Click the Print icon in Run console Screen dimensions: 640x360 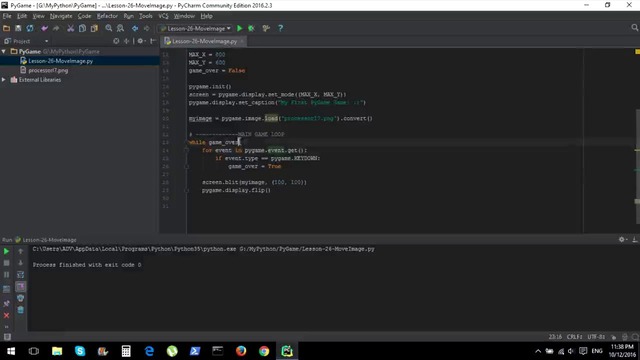pos(20,298)
